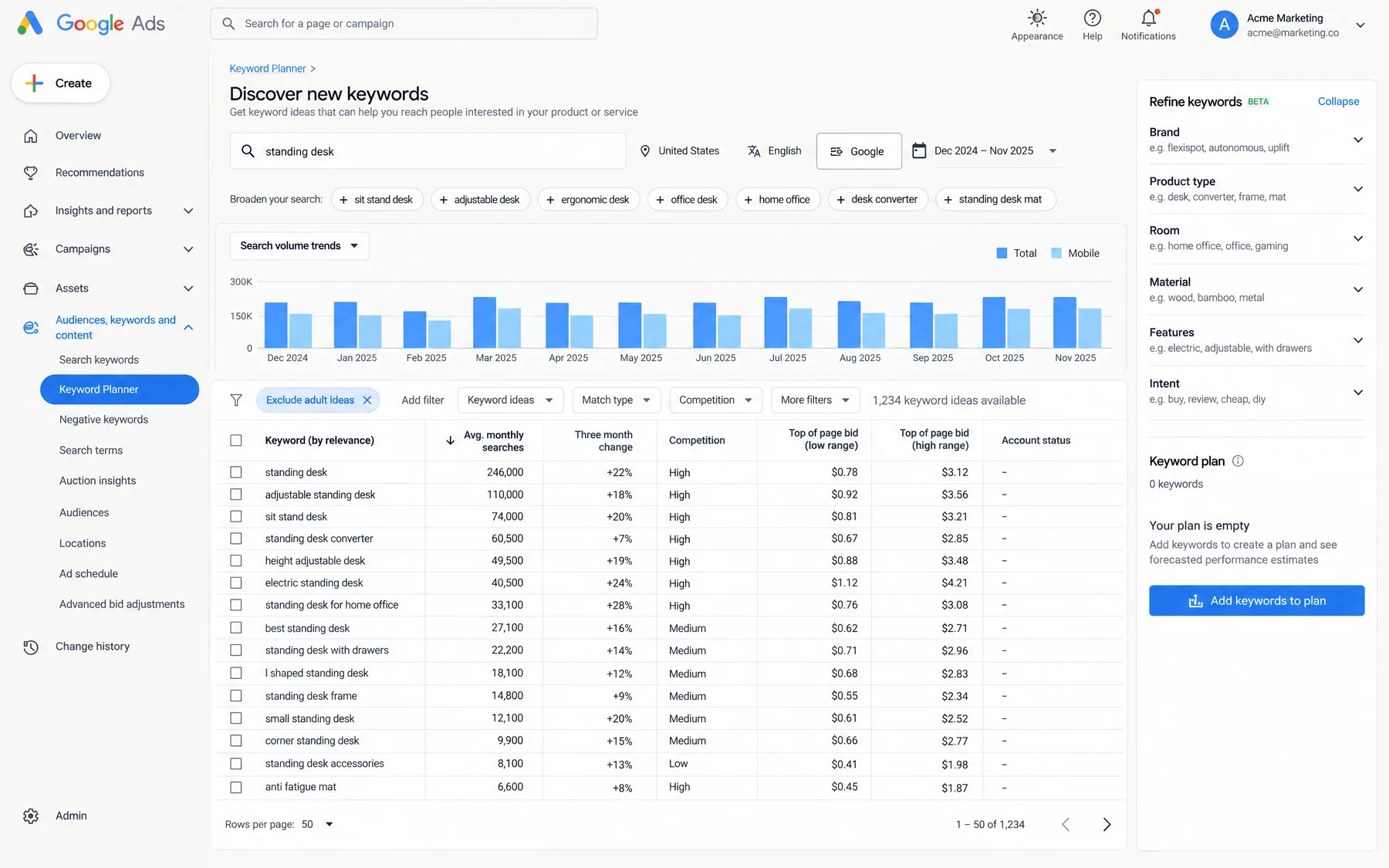Click the Add filter link
The height and width of the screenshot is (868, 1389).
tap(423, 400)
